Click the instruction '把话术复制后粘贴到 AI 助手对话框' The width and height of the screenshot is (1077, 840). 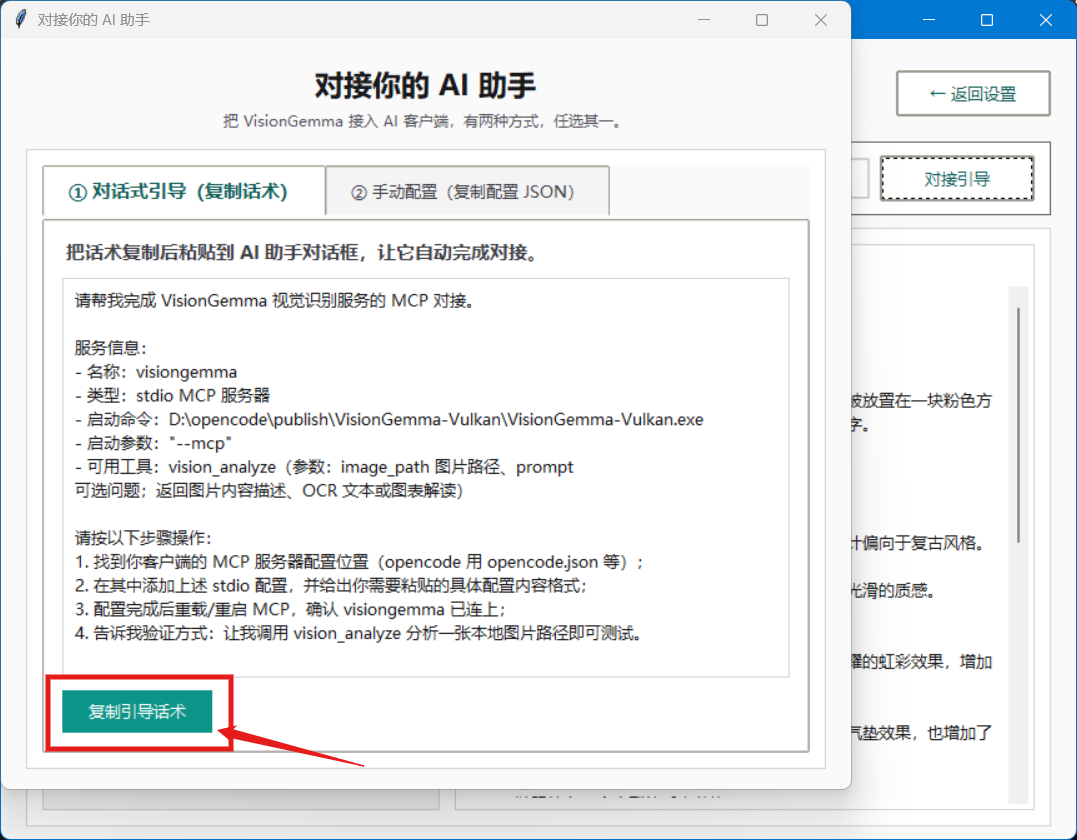302,253
